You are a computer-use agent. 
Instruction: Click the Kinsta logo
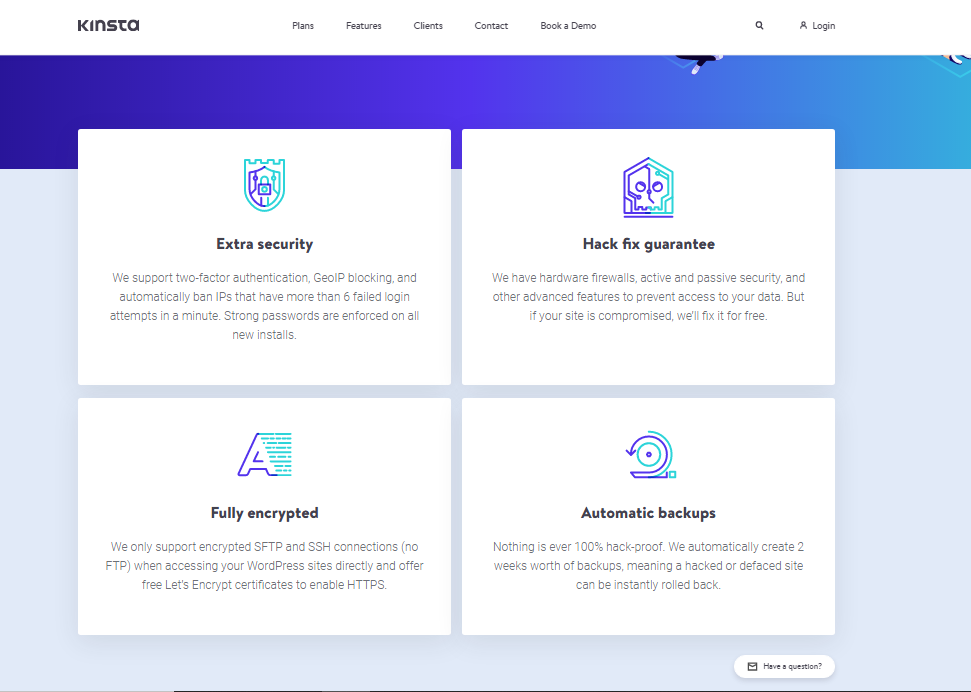pyautogui.click(x=107, y=26)
